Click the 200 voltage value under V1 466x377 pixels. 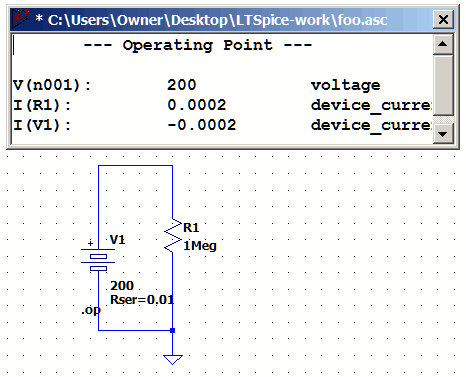click(122, 286)
